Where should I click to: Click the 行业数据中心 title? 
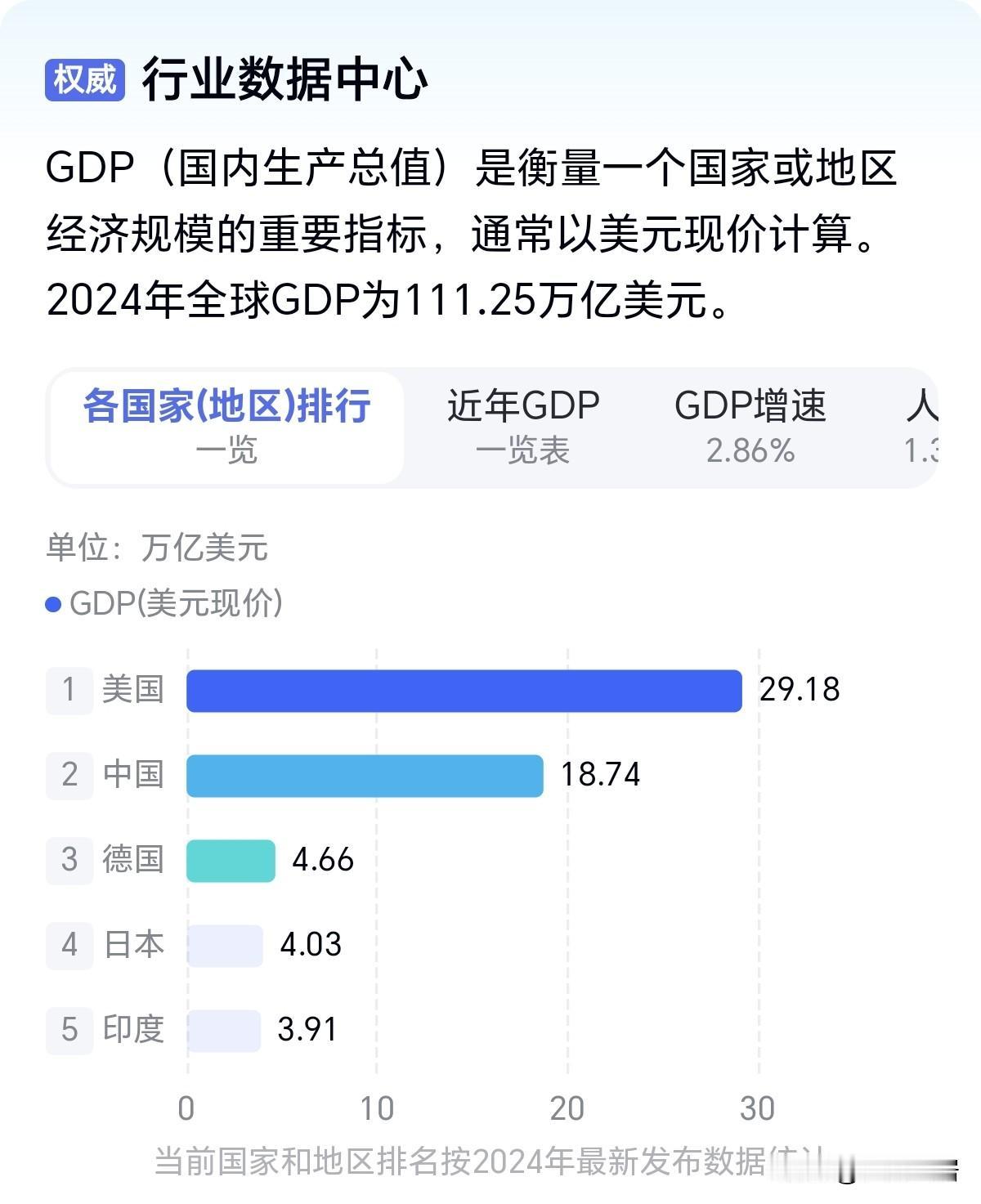(x=284, y=80)
